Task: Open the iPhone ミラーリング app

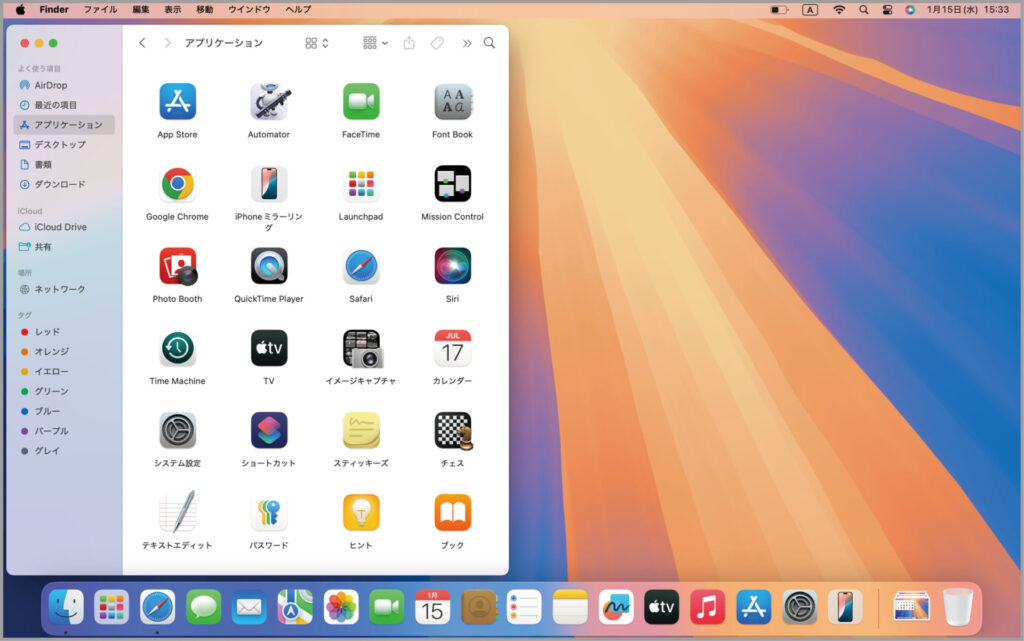Action: 268,184
